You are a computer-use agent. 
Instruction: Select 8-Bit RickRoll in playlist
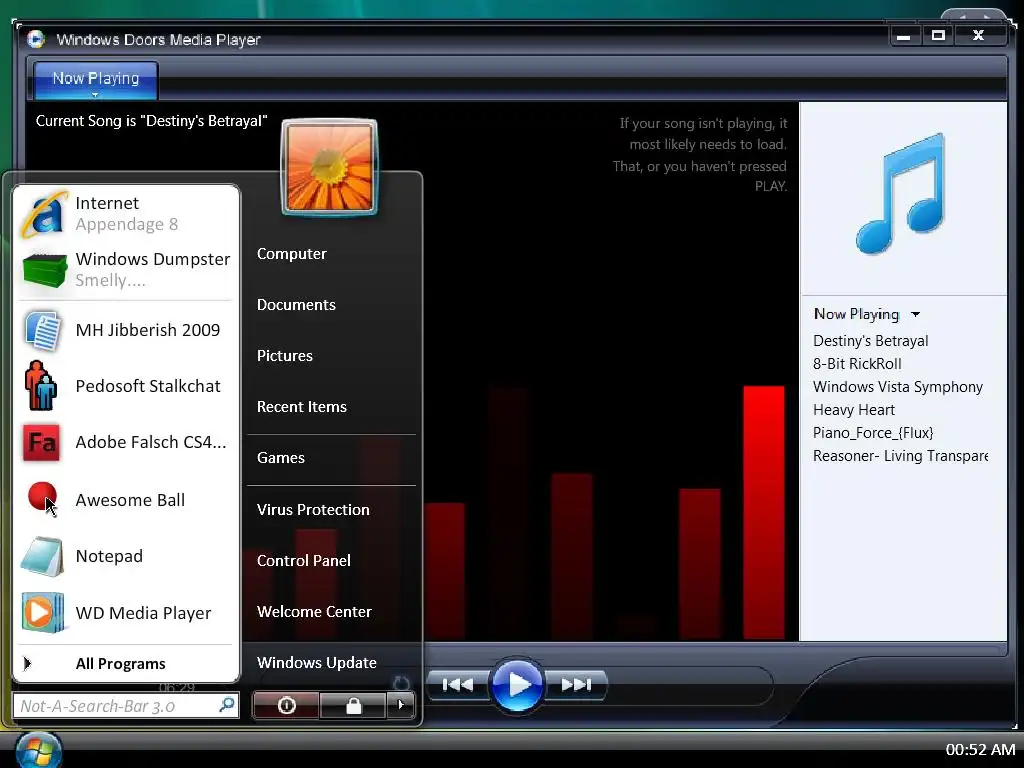857,364
